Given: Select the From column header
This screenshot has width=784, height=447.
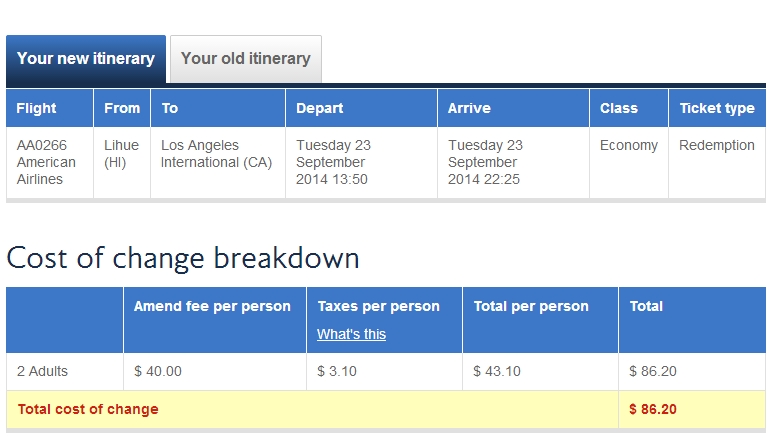Looking at the screenshot, I should click(x=122, y=108).
